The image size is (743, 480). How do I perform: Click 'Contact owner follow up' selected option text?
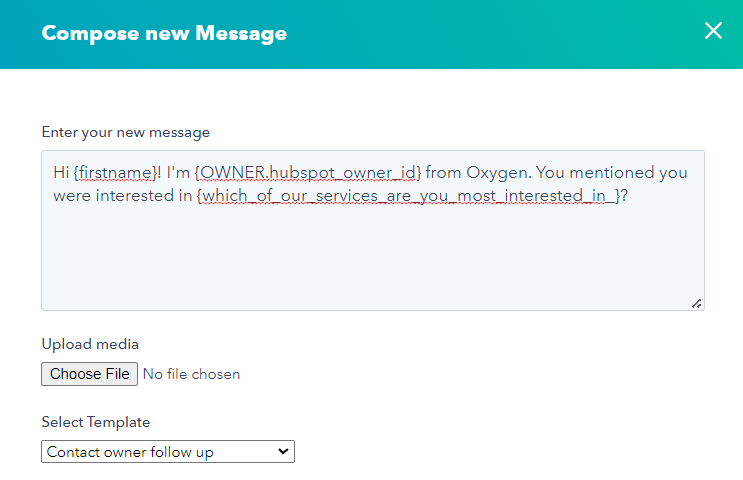tap(131, 452)
